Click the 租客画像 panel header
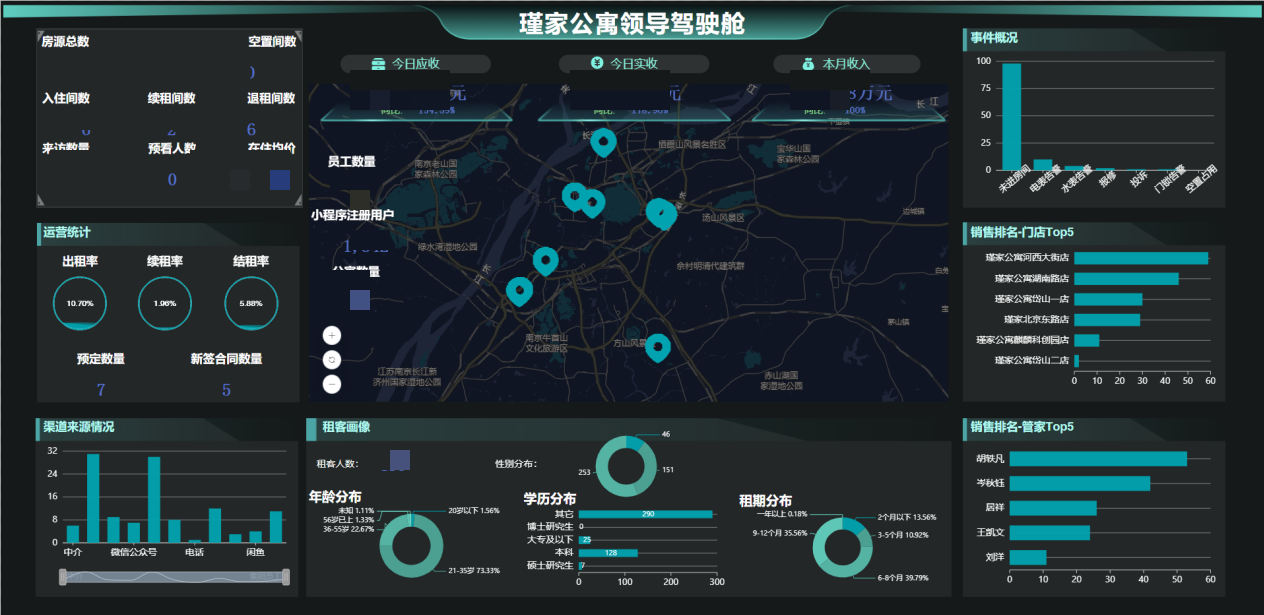Image resolution: width=1264 pixels, height=615 pixels. coord(346,427)
